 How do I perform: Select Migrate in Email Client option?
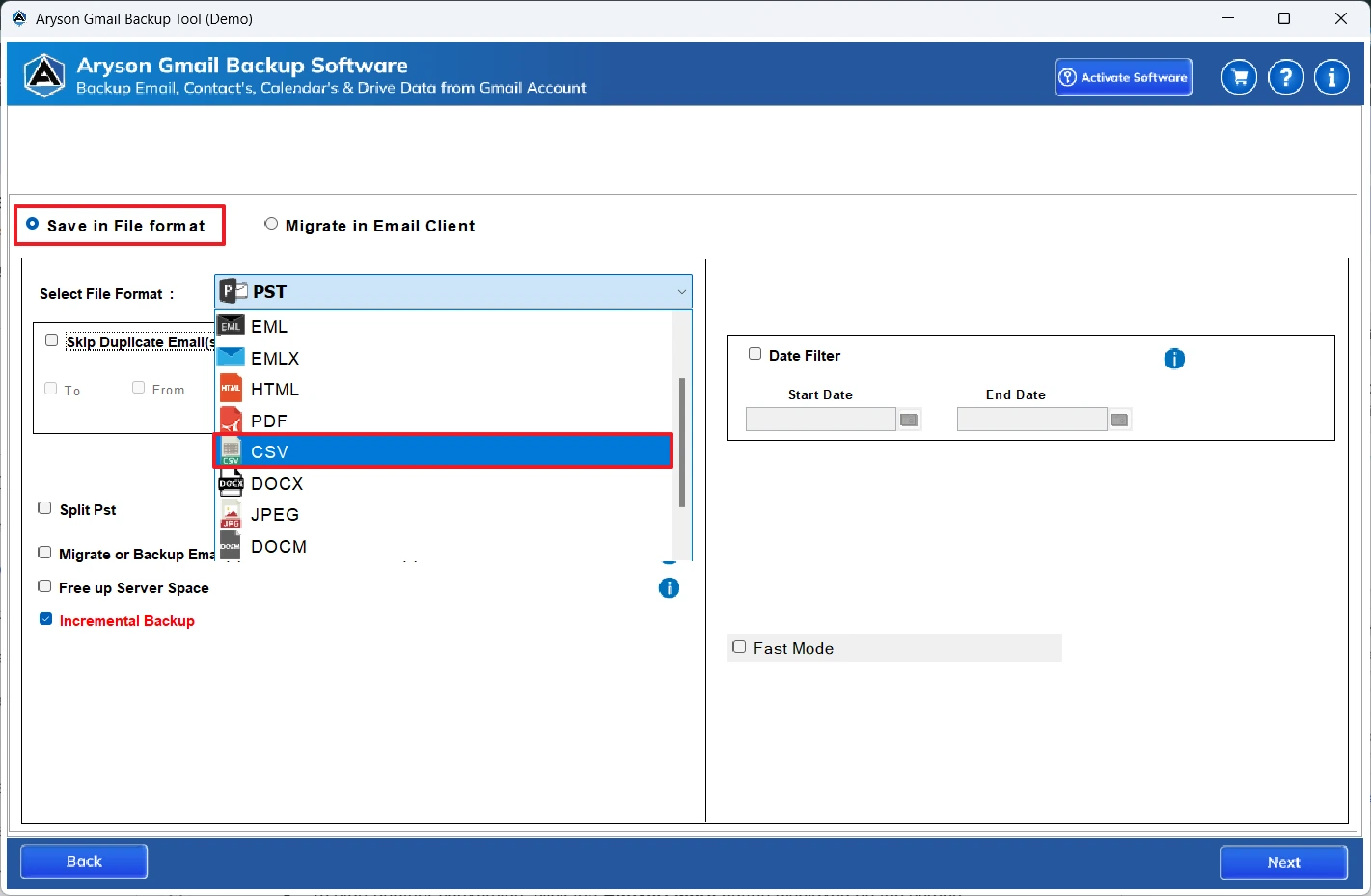click(271, 224)
